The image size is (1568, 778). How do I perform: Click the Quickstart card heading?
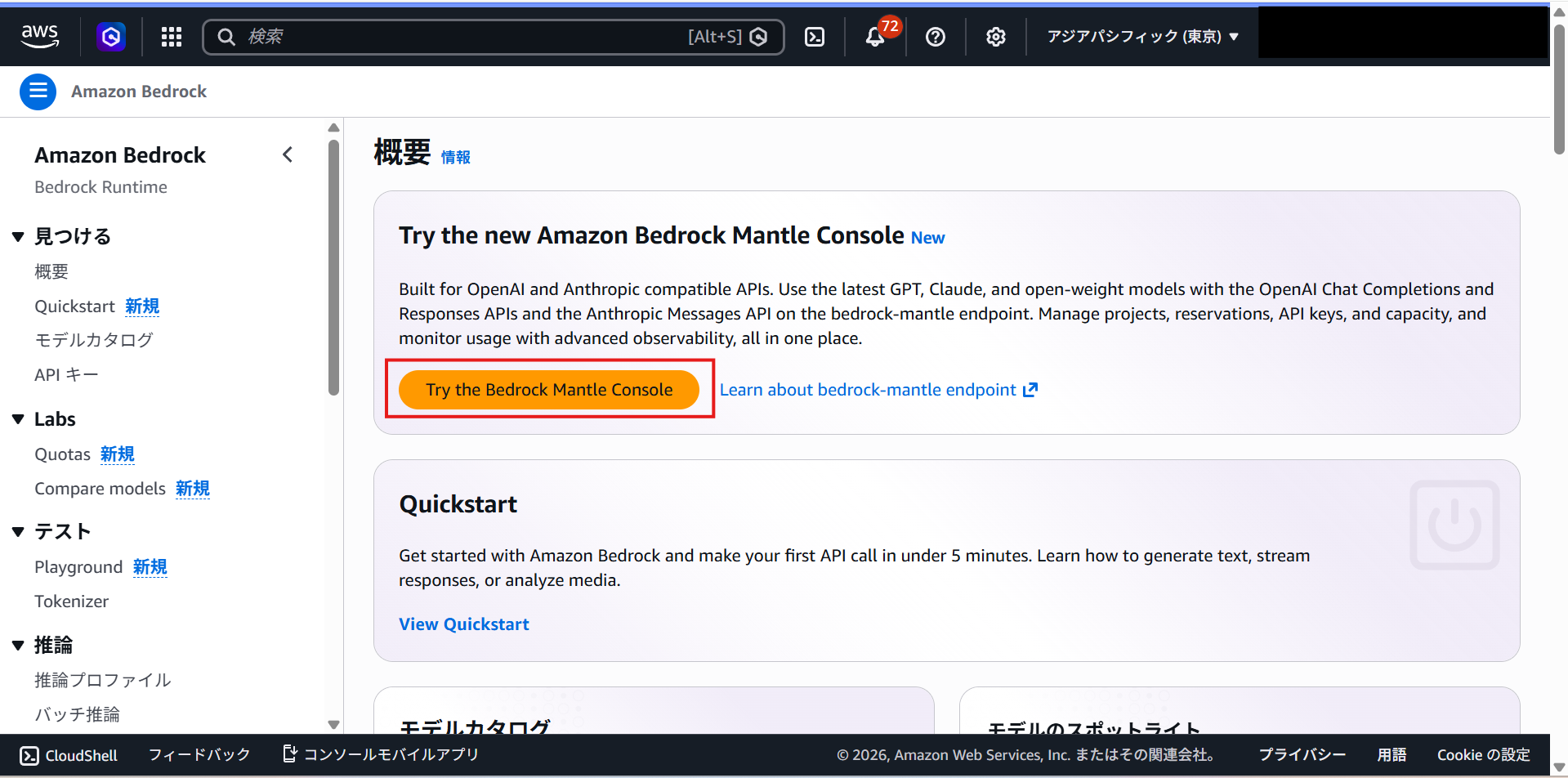[458, 504]
